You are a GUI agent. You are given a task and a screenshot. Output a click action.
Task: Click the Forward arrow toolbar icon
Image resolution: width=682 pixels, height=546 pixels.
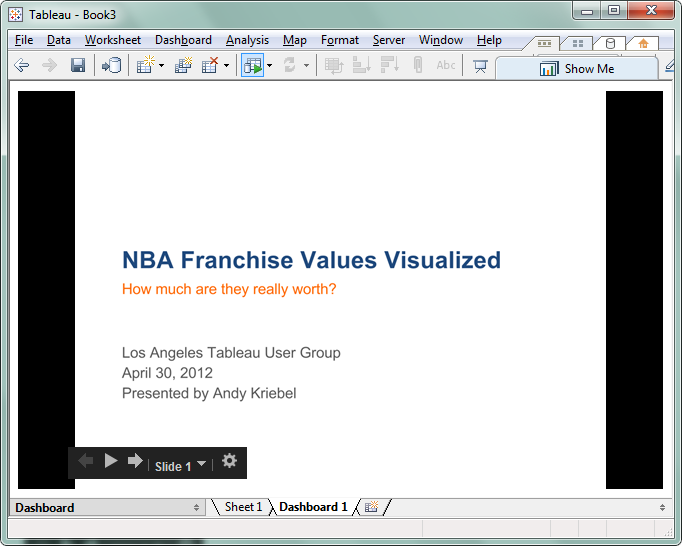tap(49, 65)
